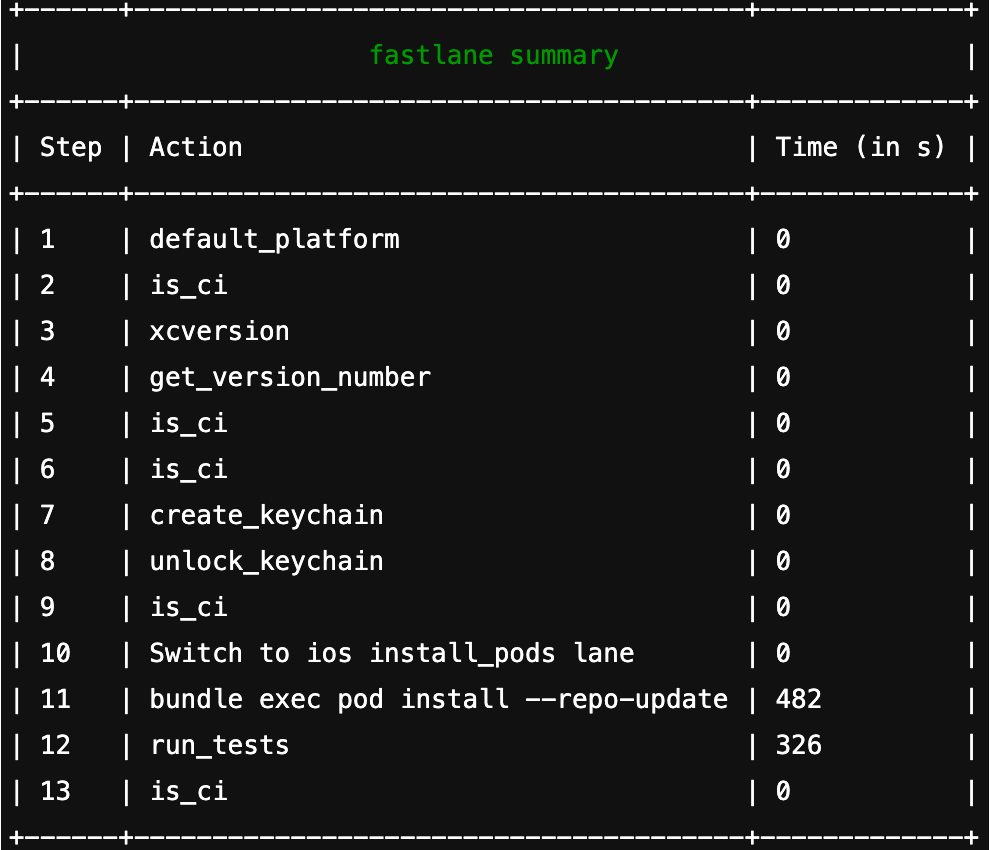This screenshot has width=990, height=850.
Task: Select the 'run_tests' action entry
Action: [219, 745]
